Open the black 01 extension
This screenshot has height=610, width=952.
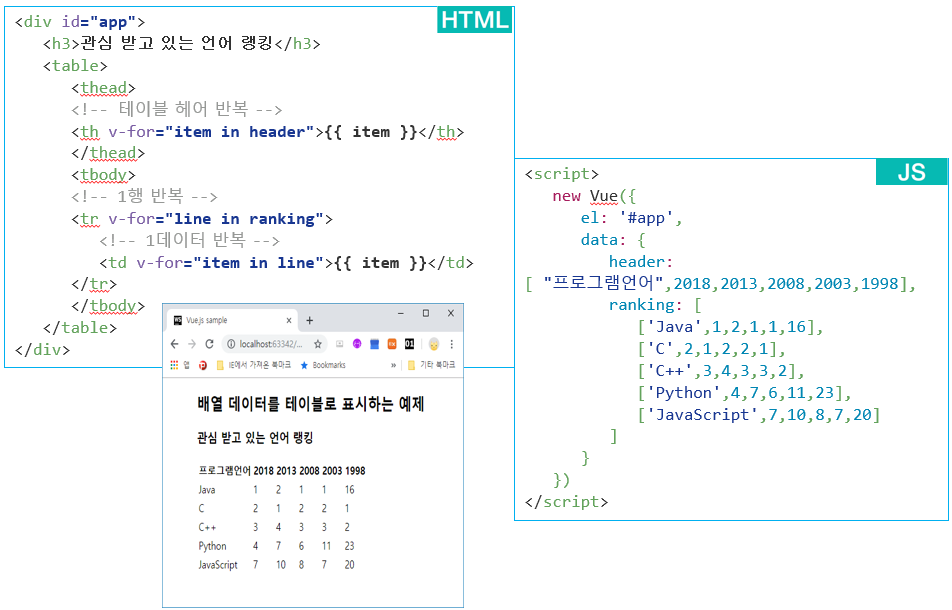coord(410,344)
